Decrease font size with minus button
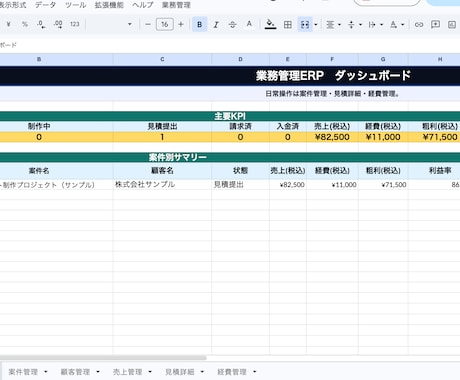The width and height of the screenshot is (460, 380). tap(148, 24)
